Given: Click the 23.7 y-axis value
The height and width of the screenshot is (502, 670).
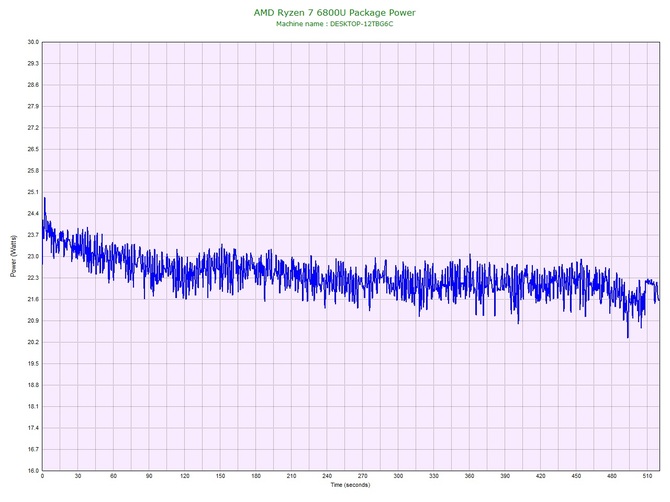Looking at the screenshot, I should coord(33,235).
